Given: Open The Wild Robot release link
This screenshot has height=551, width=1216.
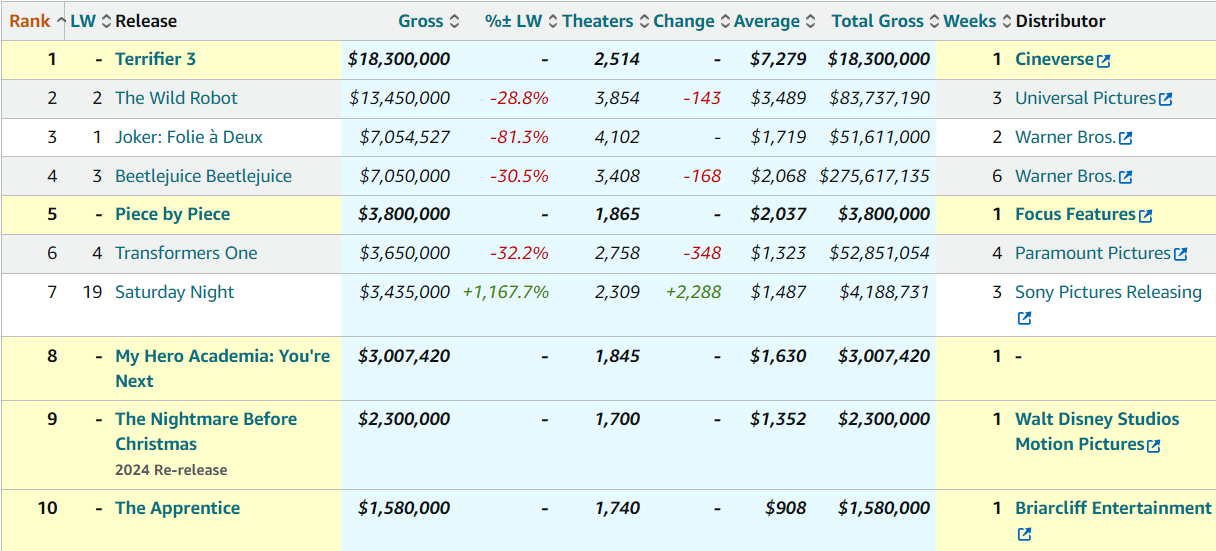Looking at the screenshot, I should [x=177, y=98].
